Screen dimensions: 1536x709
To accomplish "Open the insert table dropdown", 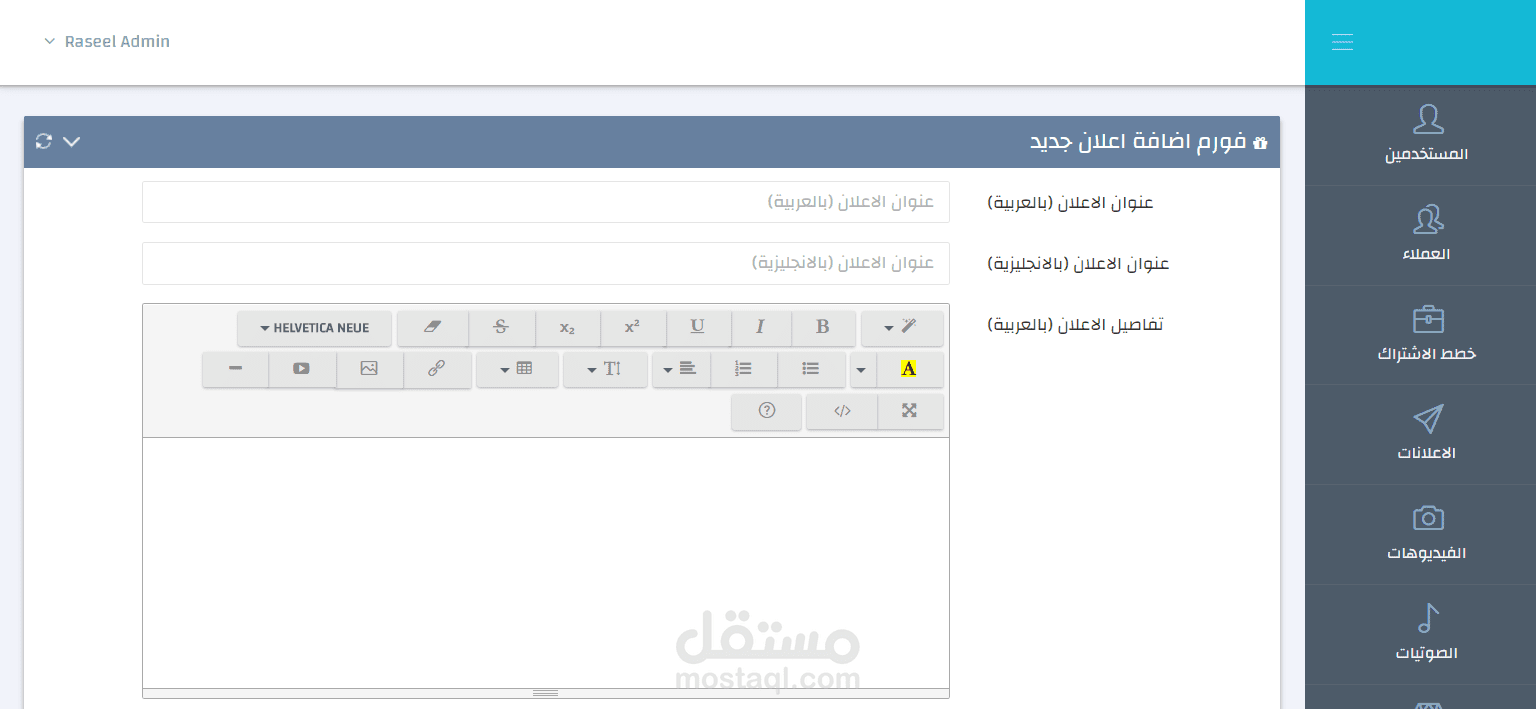I will coord(517,368).
